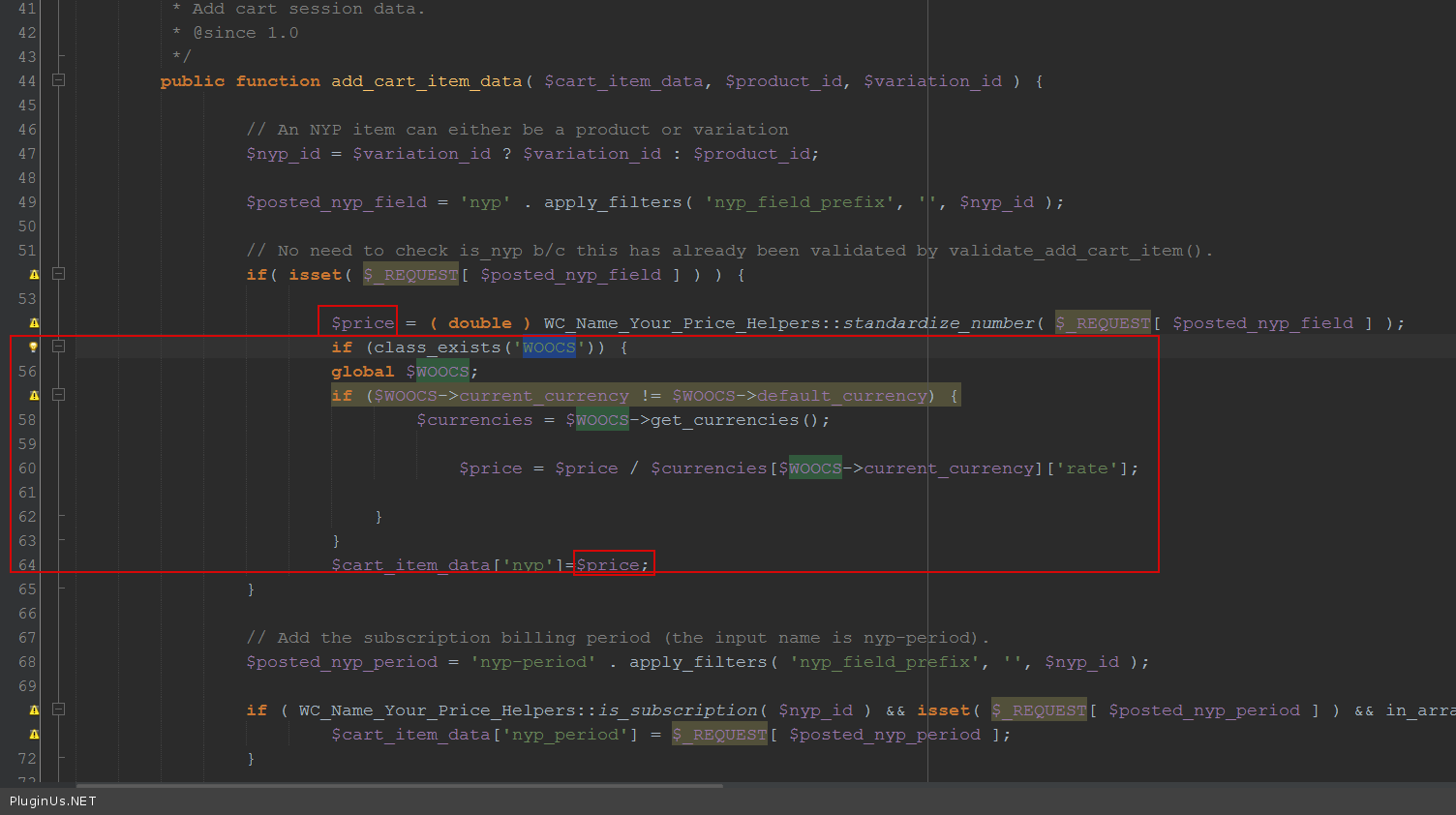Click the 'An NYP item' comment line

tap(517, 130)
